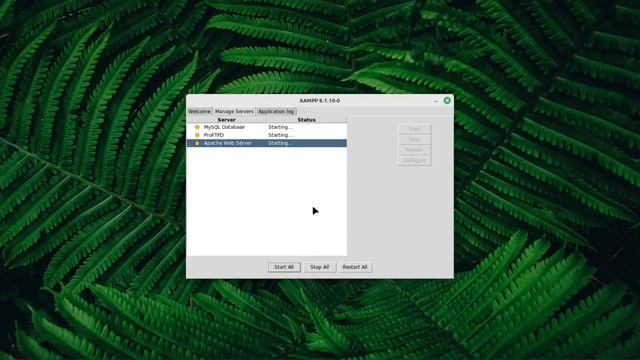Click the Stop All button

pos(320,267)
